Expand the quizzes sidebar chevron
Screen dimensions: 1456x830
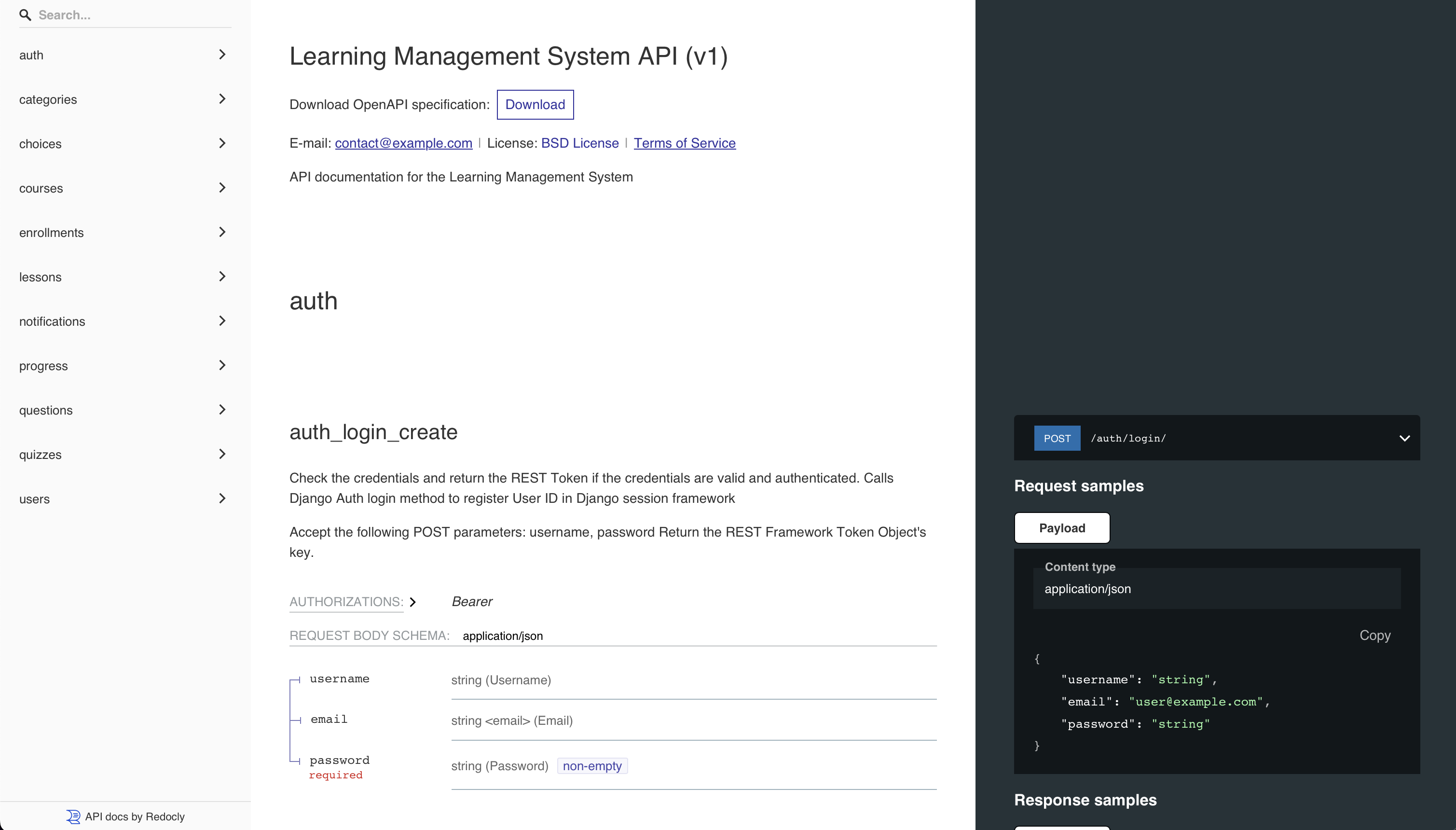(x=222, y=455)
